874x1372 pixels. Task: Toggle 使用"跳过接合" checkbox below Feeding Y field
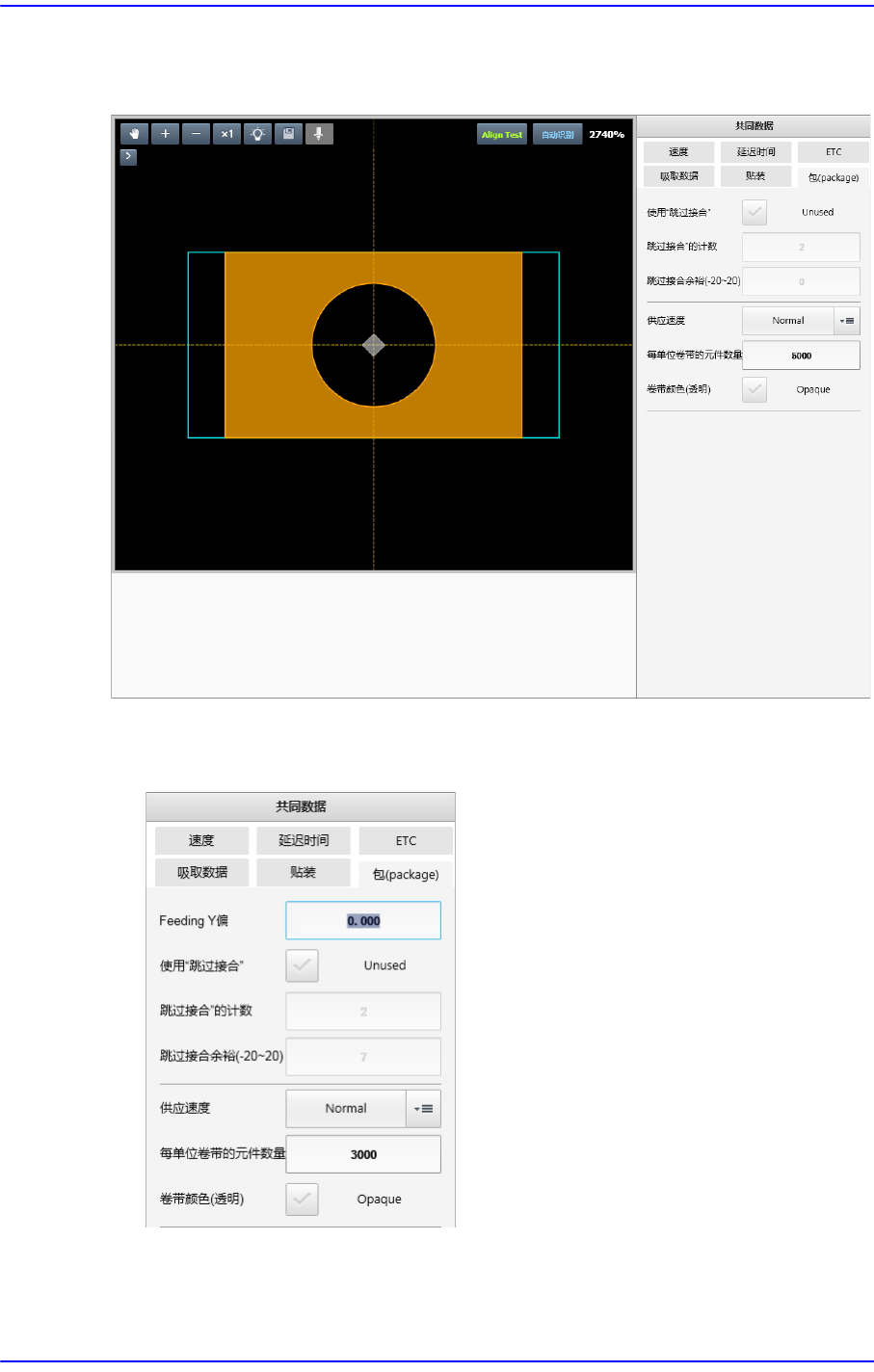pyautogui.click(x=303, y=965)
